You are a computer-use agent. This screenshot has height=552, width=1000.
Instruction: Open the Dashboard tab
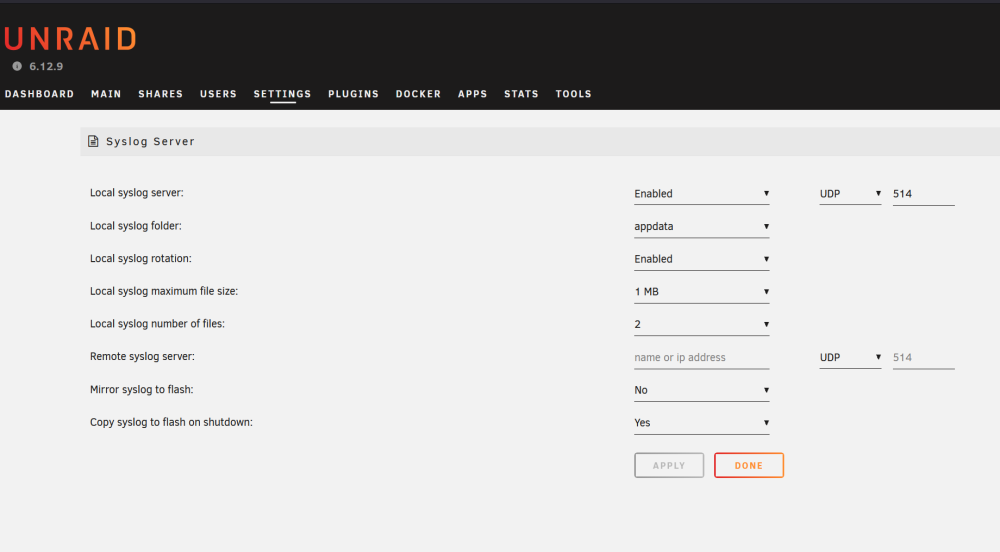pyautogui.click(x=40, y=94)
